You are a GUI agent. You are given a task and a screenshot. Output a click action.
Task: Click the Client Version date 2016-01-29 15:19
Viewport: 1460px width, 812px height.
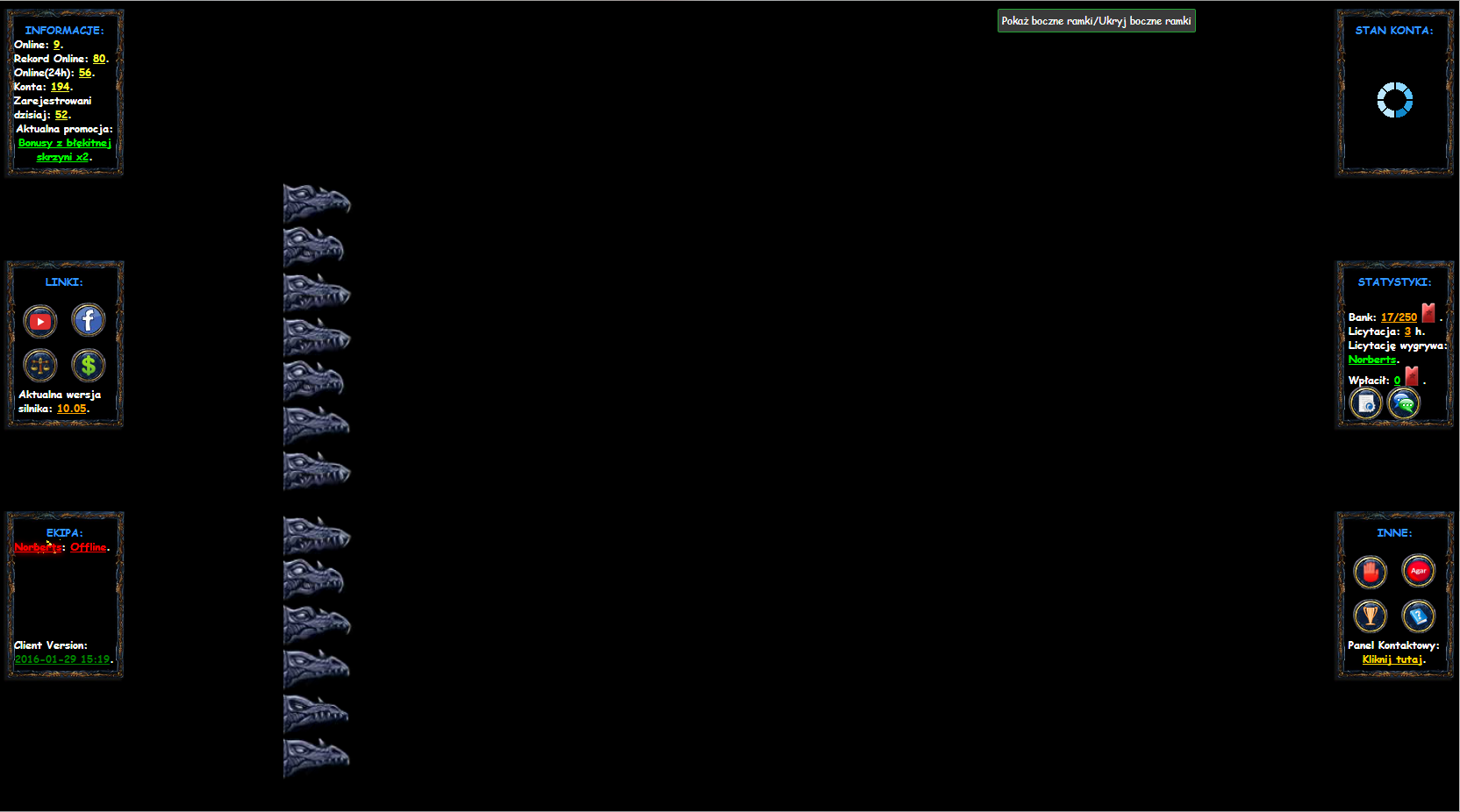(62, 659)
